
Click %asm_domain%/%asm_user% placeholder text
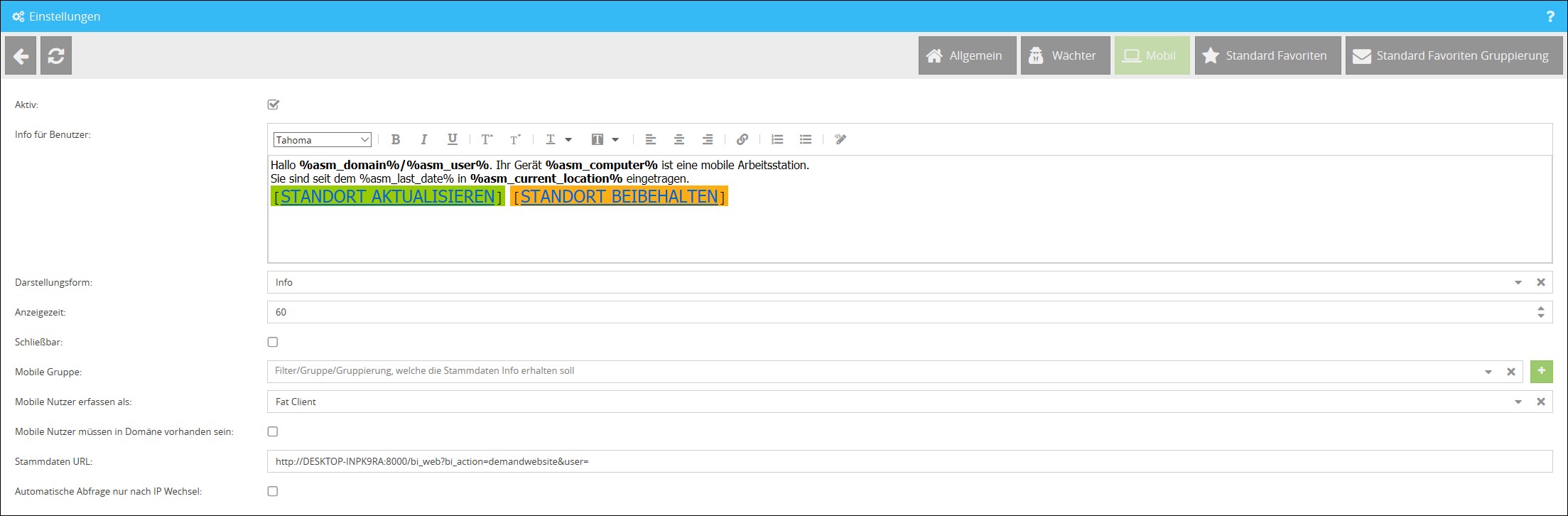(394, 165)
